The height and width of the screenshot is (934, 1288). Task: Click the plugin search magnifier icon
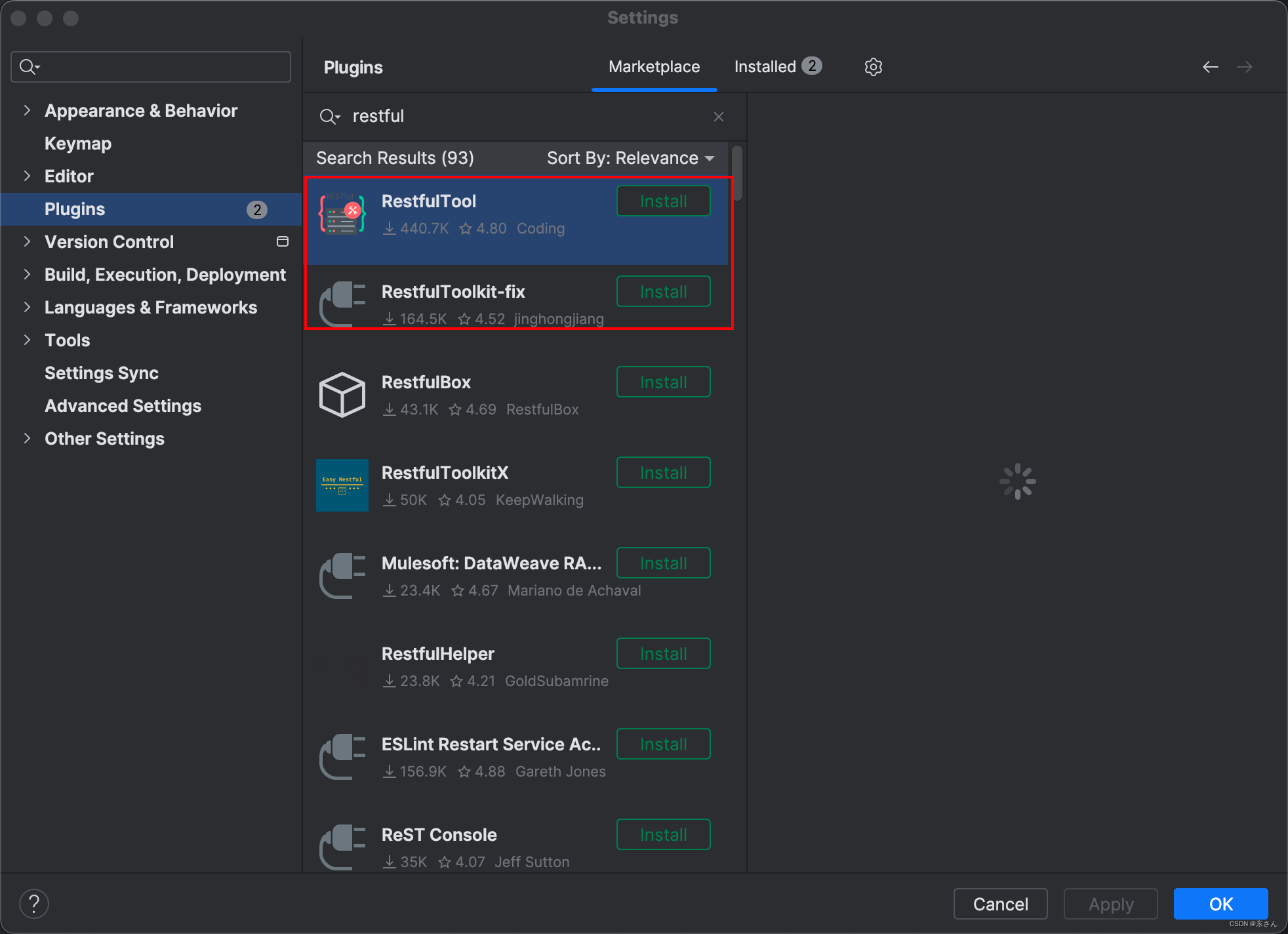coord(328,117)
